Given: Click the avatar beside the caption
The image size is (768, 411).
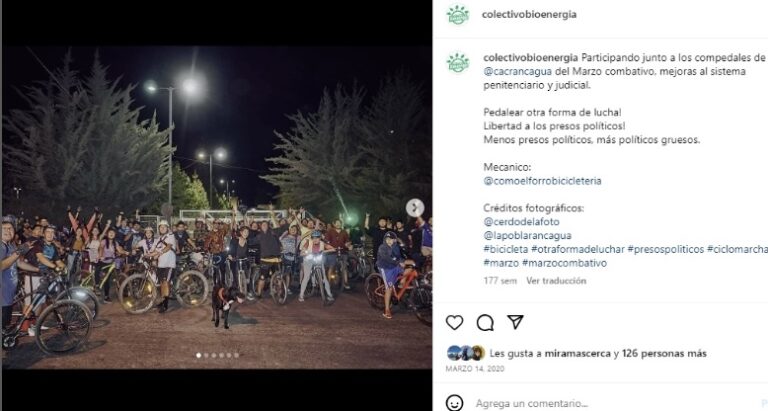Looking at the screenshot, I should point(457,63).
